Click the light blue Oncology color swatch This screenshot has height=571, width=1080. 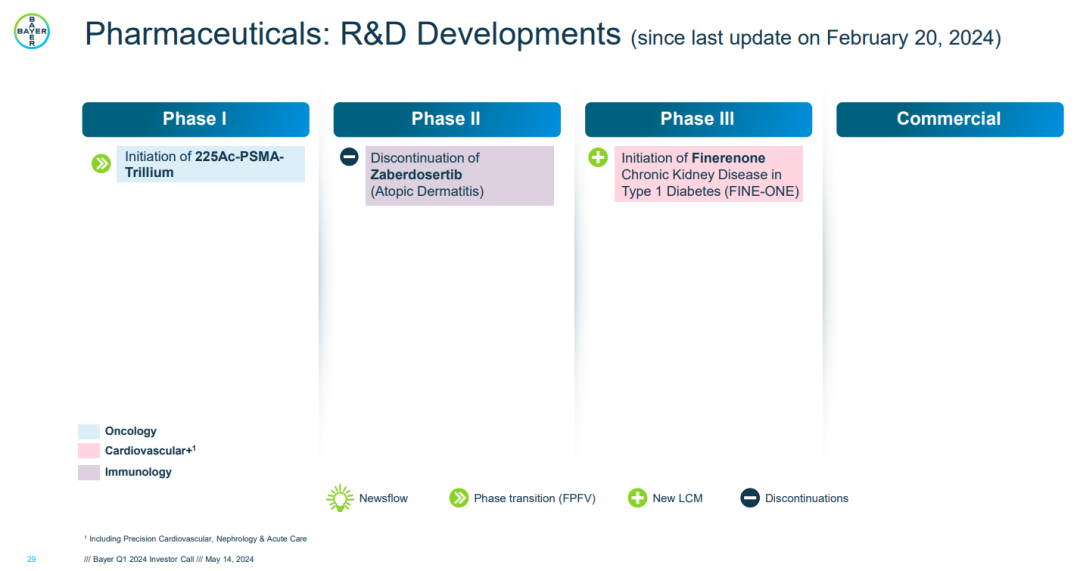[89, 431]
